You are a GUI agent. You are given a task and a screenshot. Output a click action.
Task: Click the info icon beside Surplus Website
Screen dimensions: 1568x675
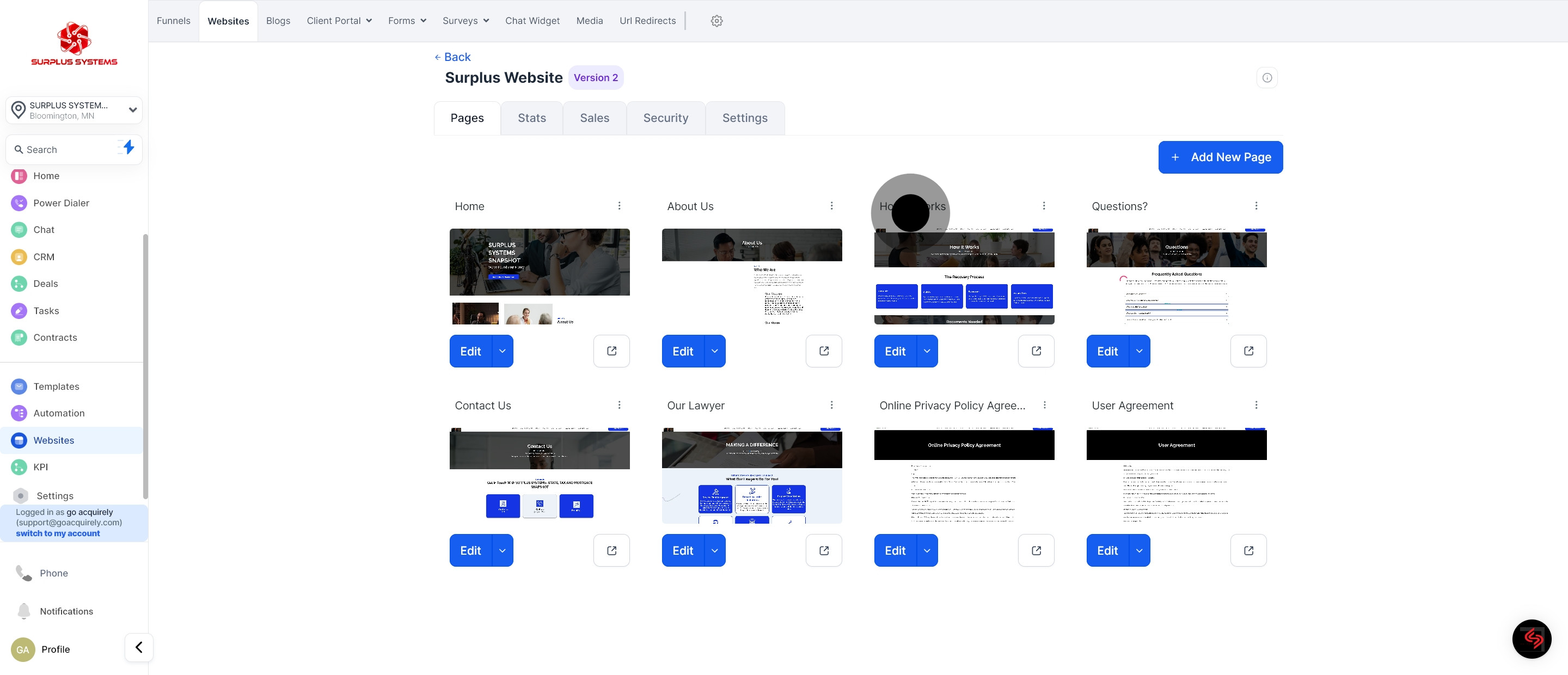[x=1267, y=77]
